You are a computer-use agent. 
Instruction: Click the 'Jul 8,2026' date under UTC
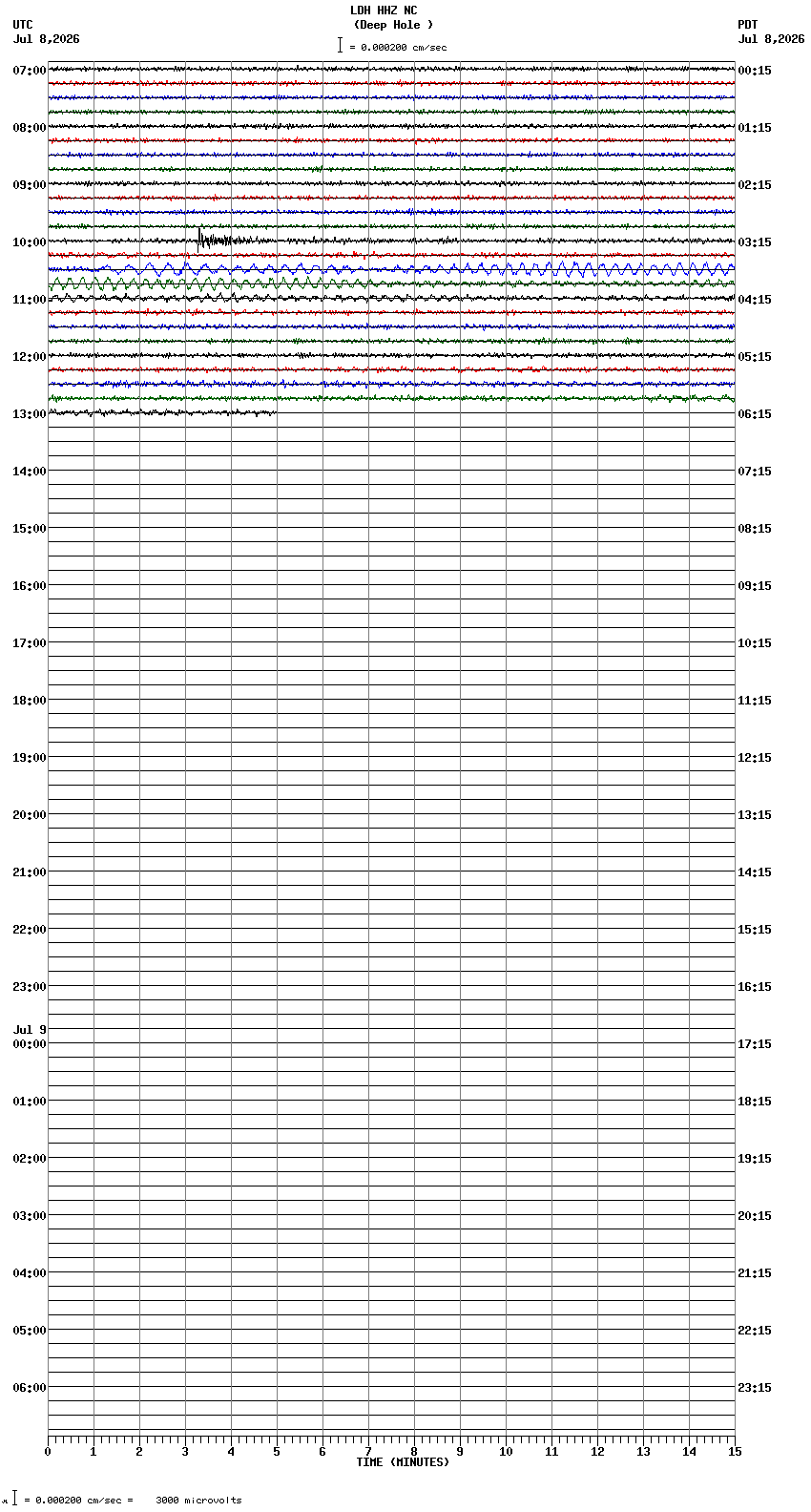click(x=47, y=39)
